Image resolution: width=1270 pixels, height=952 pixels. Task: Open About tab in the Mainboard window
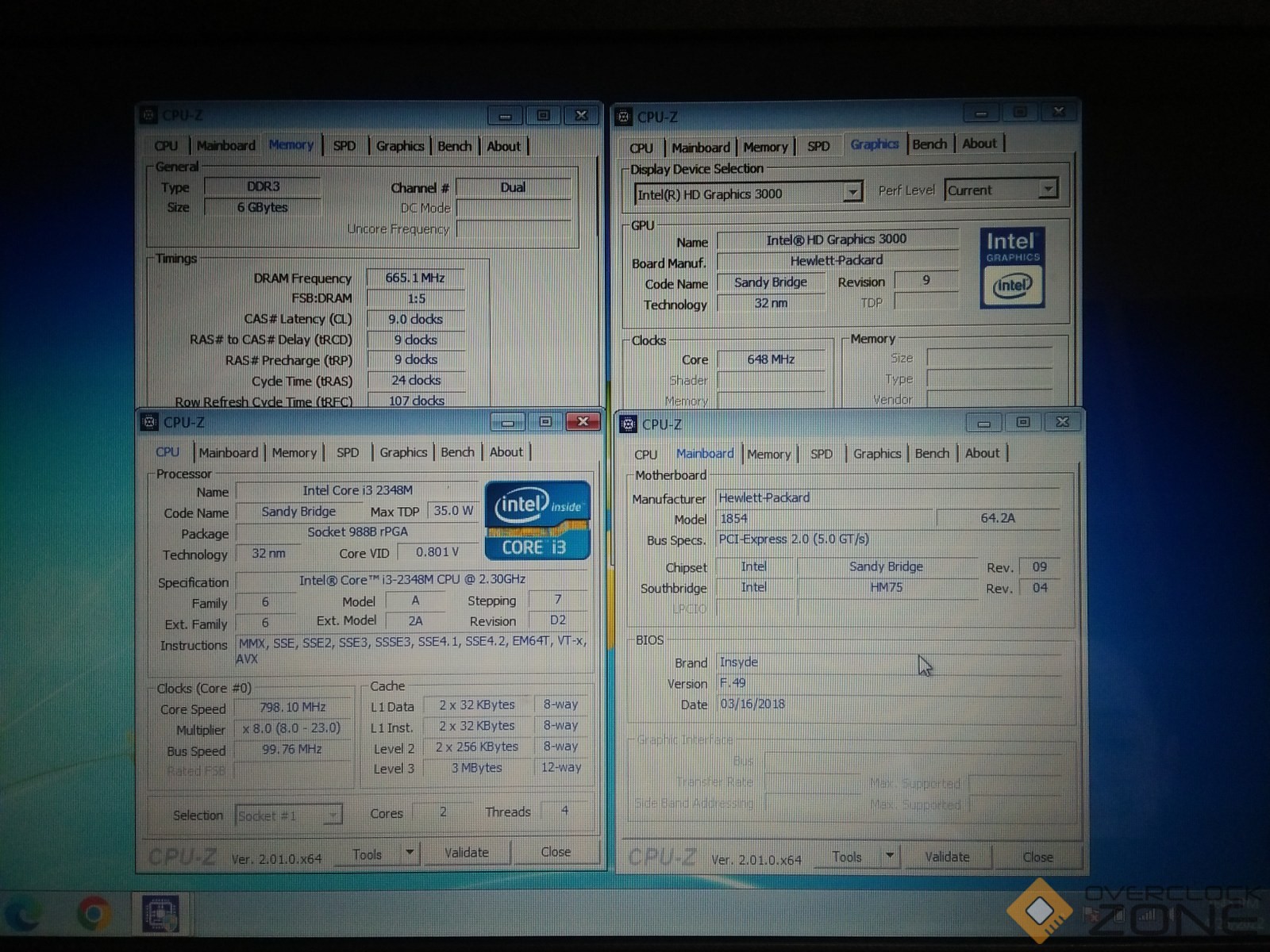click(x=983, y=453)
